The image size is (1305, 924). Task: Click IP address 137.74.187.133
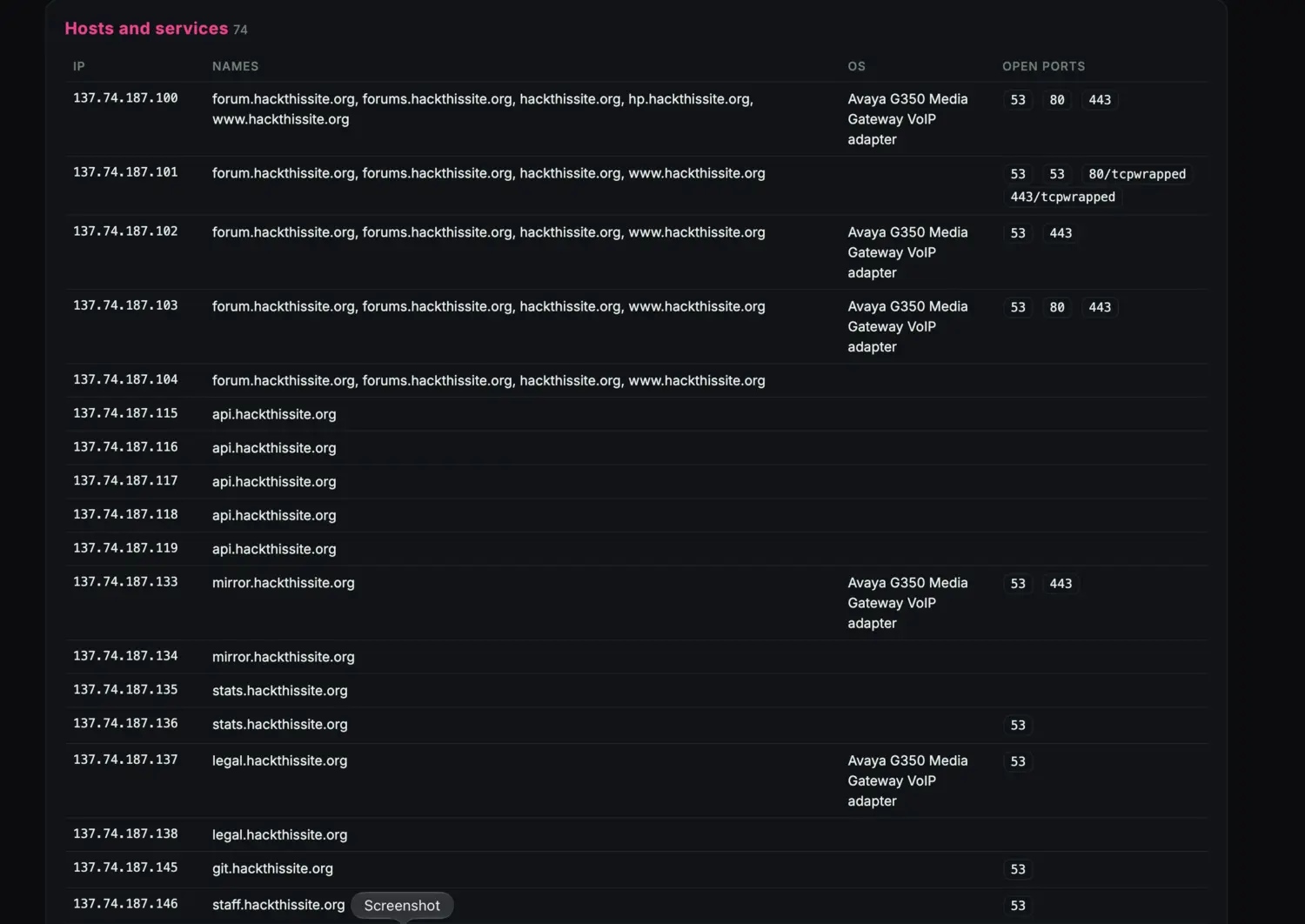click(125, 582)
